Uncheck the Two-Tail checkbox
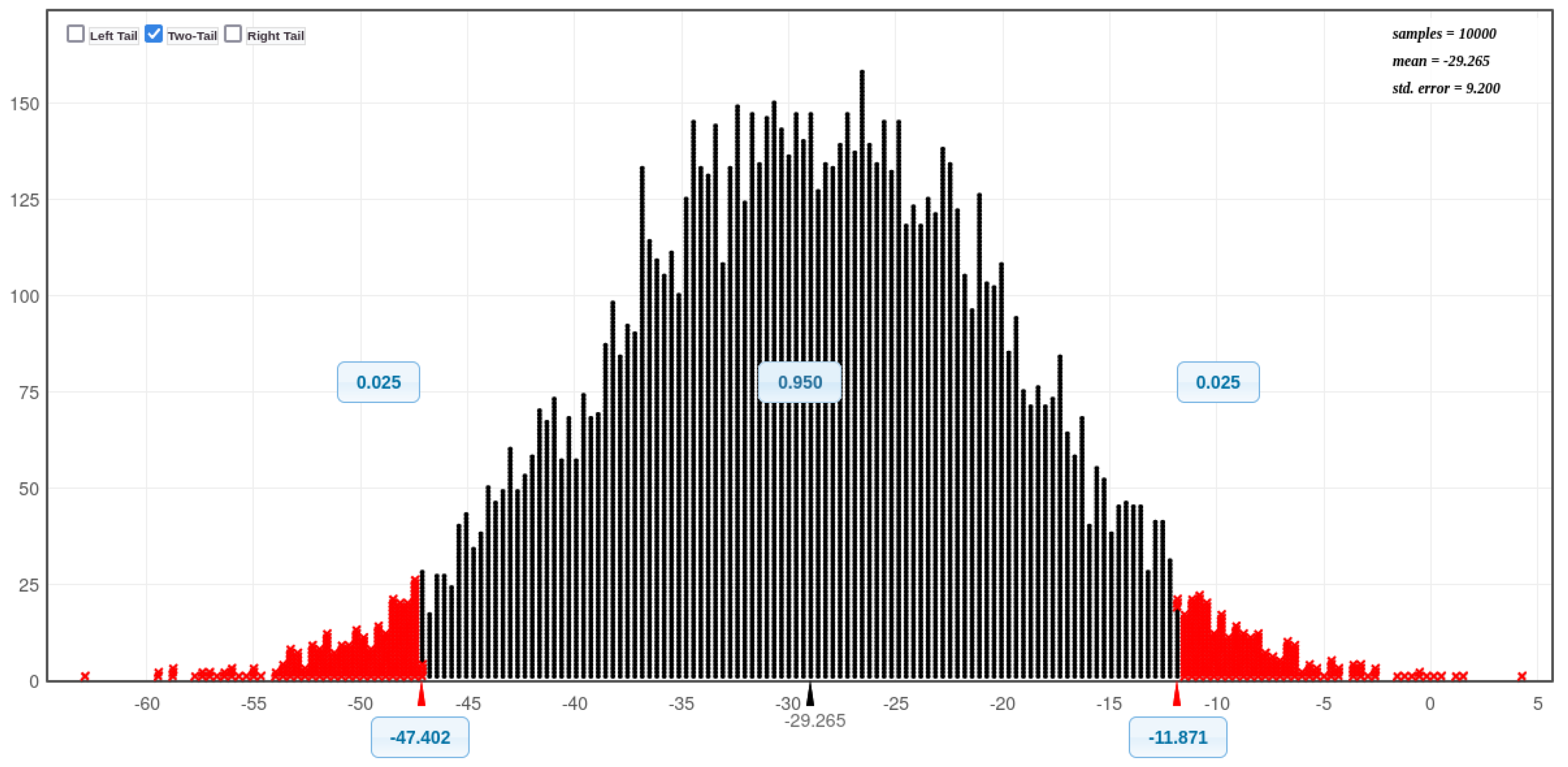1568x767 pixels. point(154,33)
